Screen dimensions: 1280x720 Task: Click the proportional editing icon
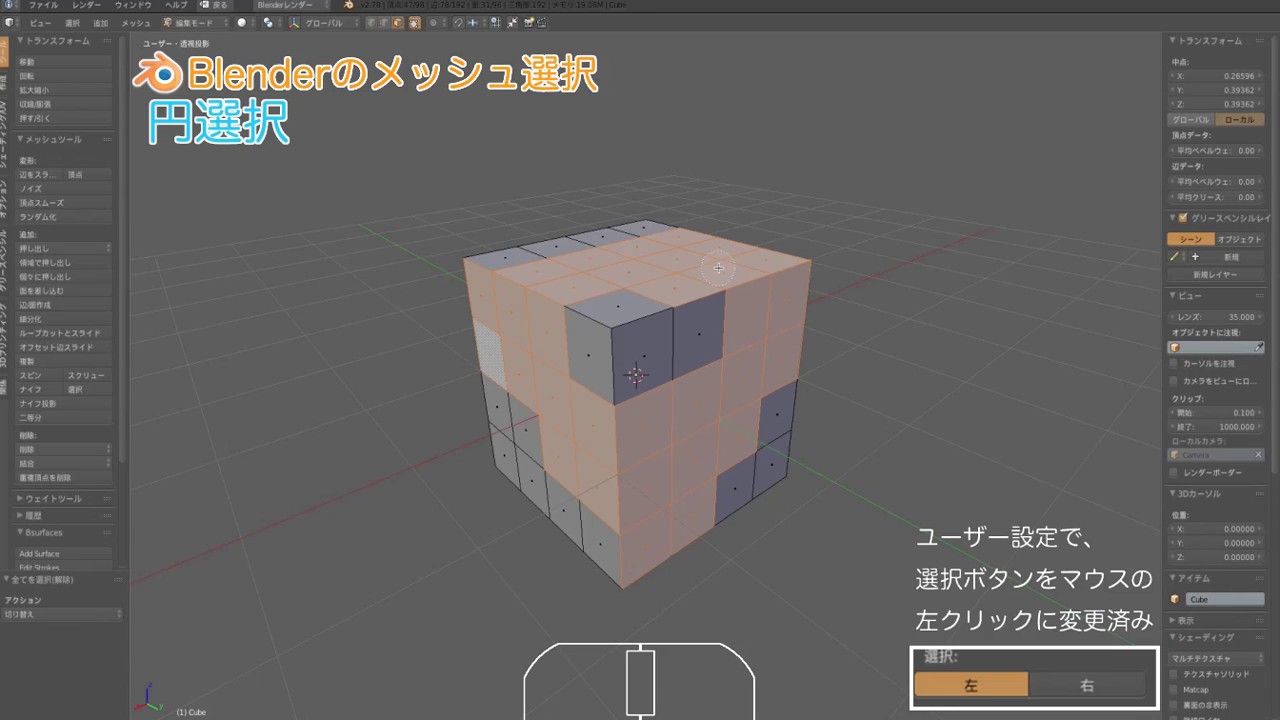(x=433, y=22)
